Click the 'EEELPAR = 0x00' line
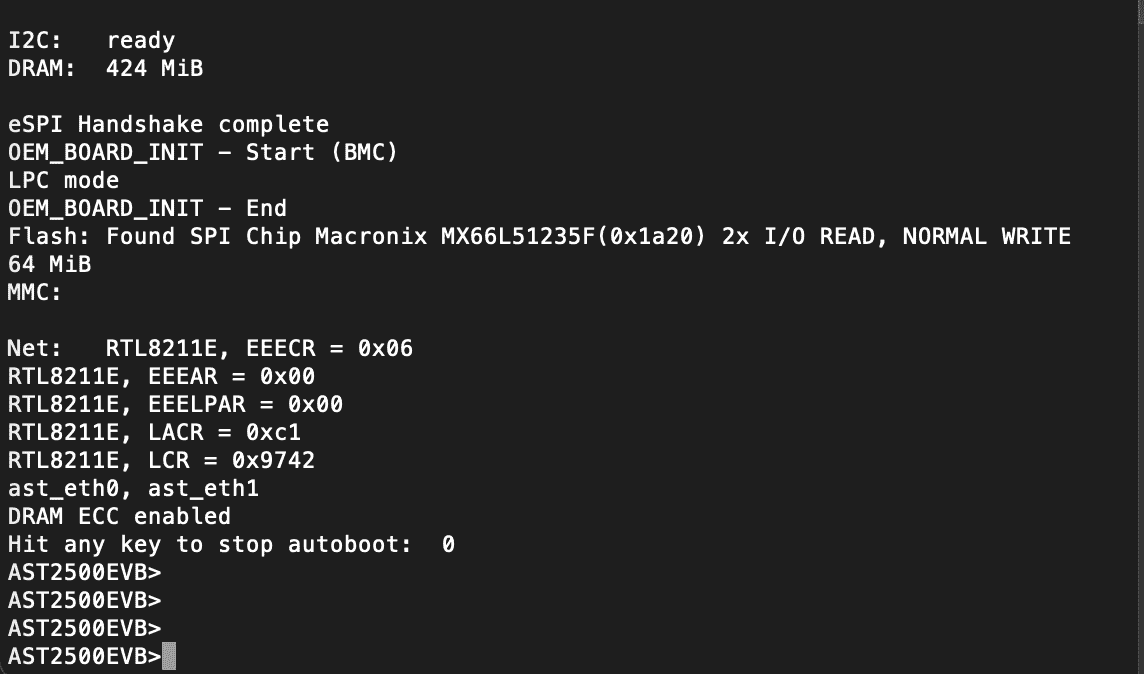The height and width of the screenshot is (674, 1144). click(x=175, y=404)
